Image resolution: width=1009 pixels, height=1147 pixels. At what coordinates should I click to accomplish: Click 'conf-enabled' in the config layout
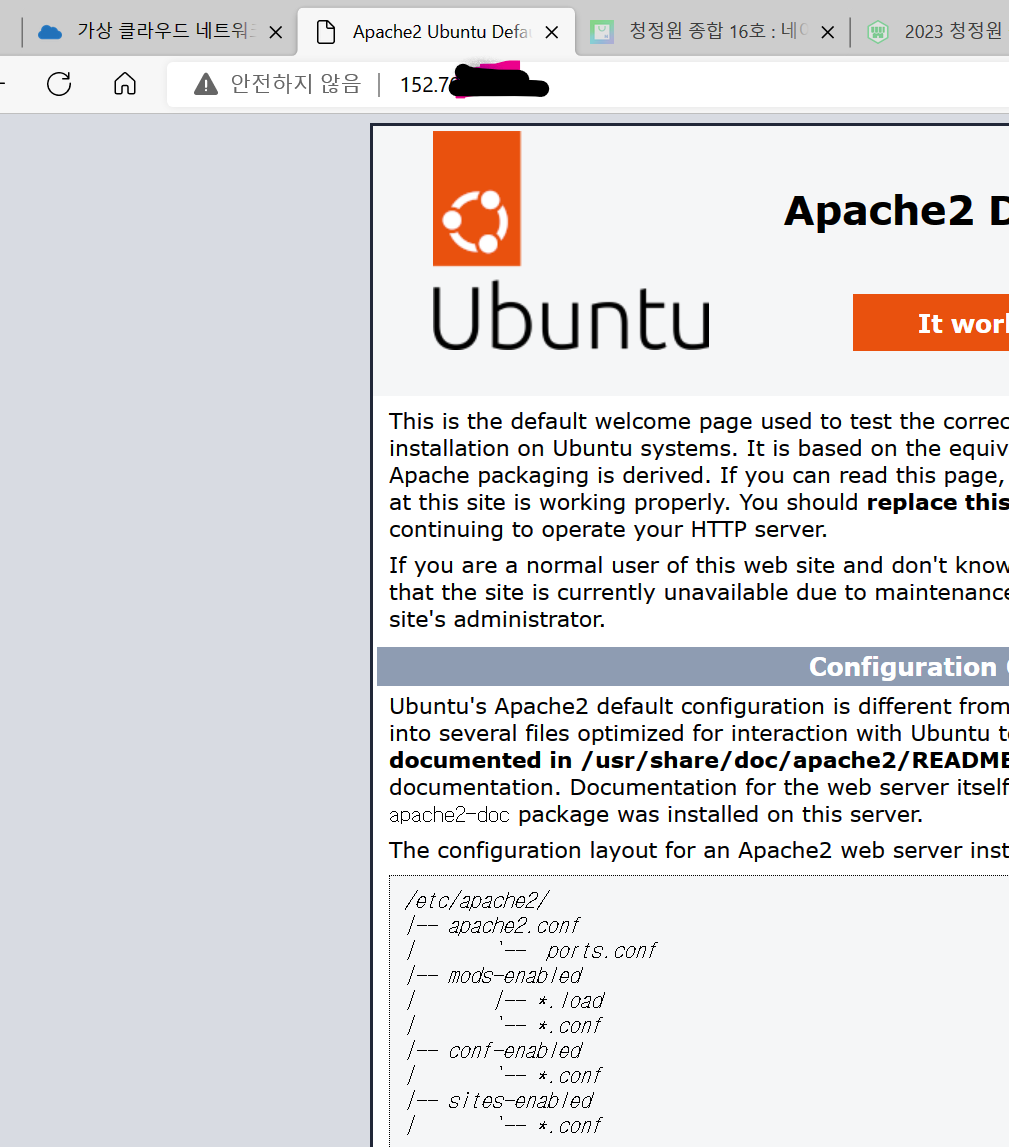pyautogui.click(x=514, y=1051)
